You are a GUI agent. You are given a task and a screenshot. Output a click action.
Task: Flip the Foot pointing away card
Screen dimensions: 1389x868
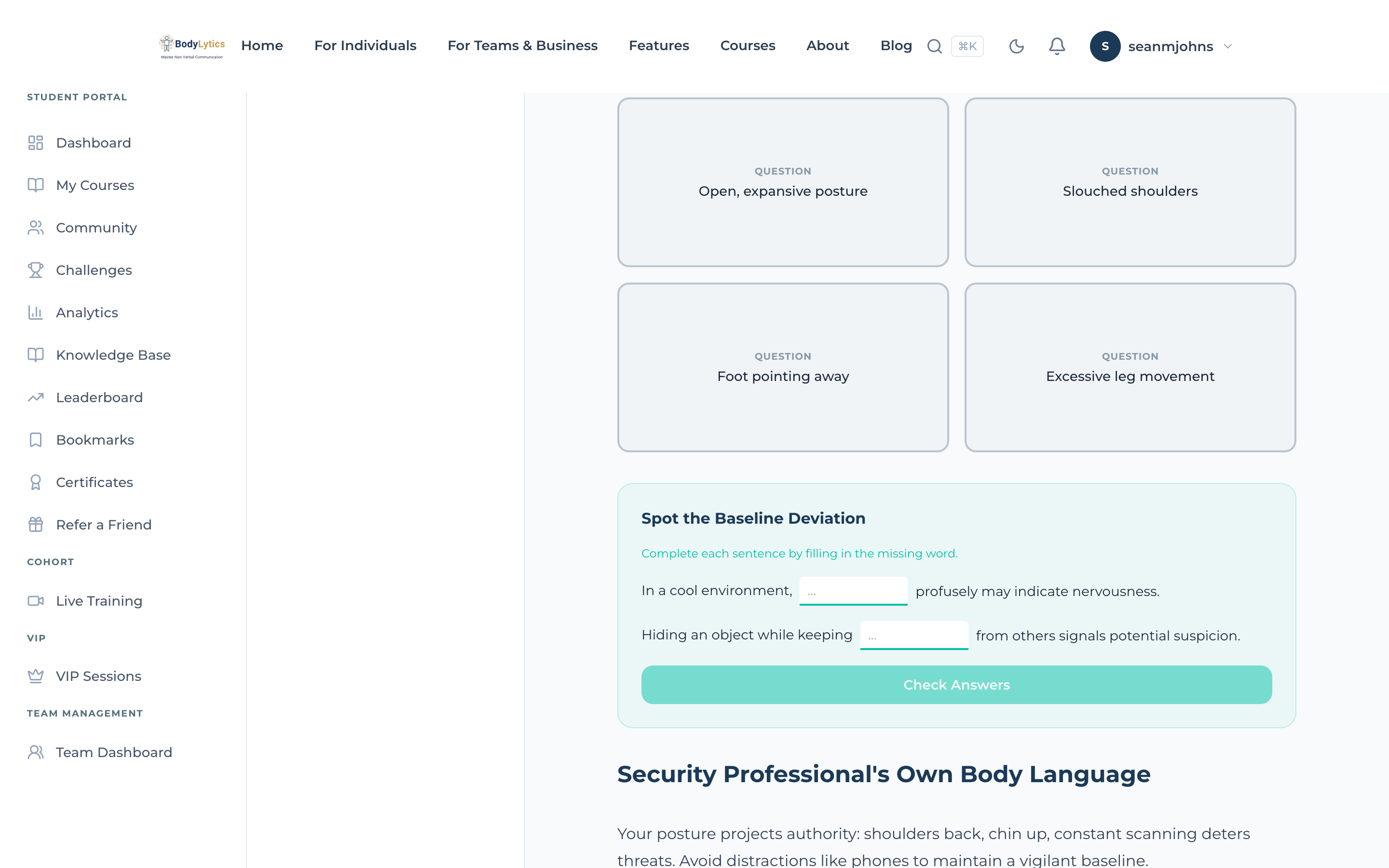(x=783, y=367)
